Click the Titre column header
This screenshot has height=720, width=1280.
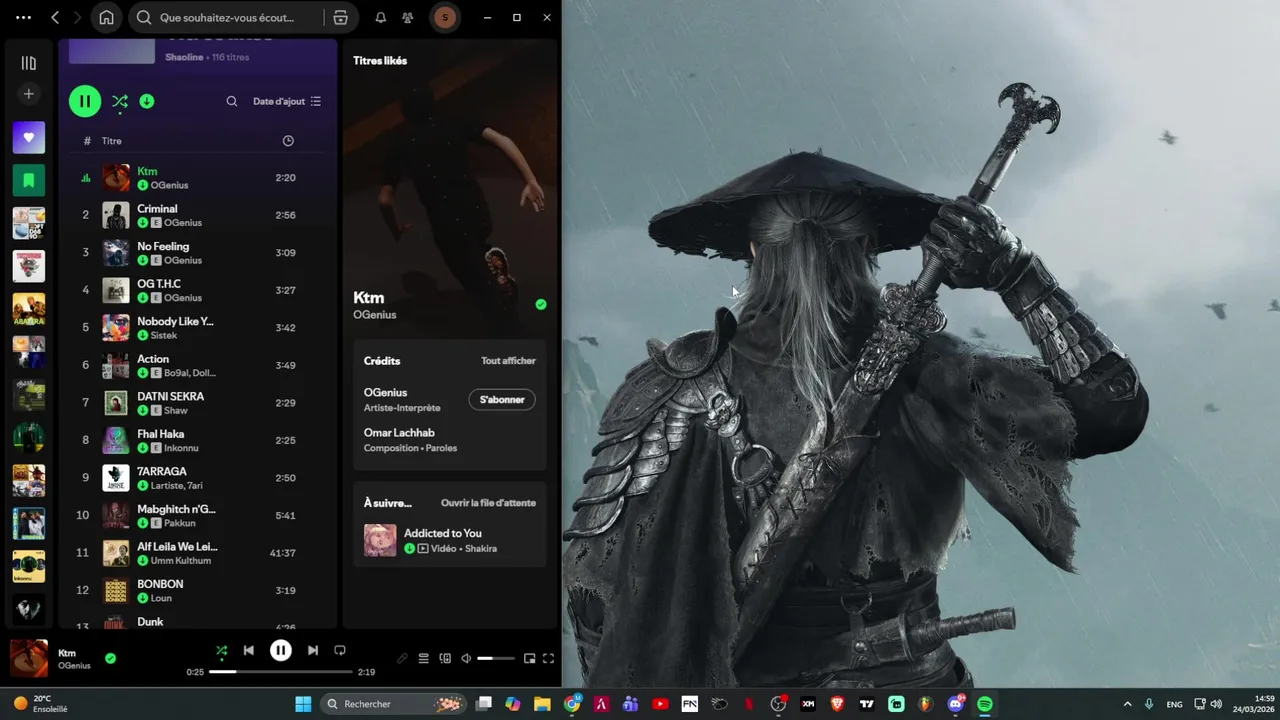111,141
